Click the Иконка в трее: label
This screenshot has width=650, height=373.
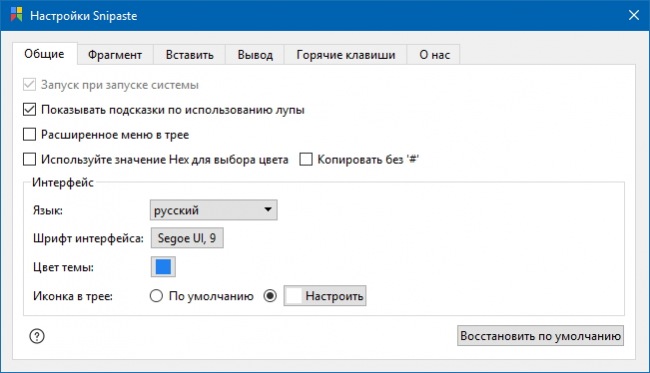tap(73, 296)
